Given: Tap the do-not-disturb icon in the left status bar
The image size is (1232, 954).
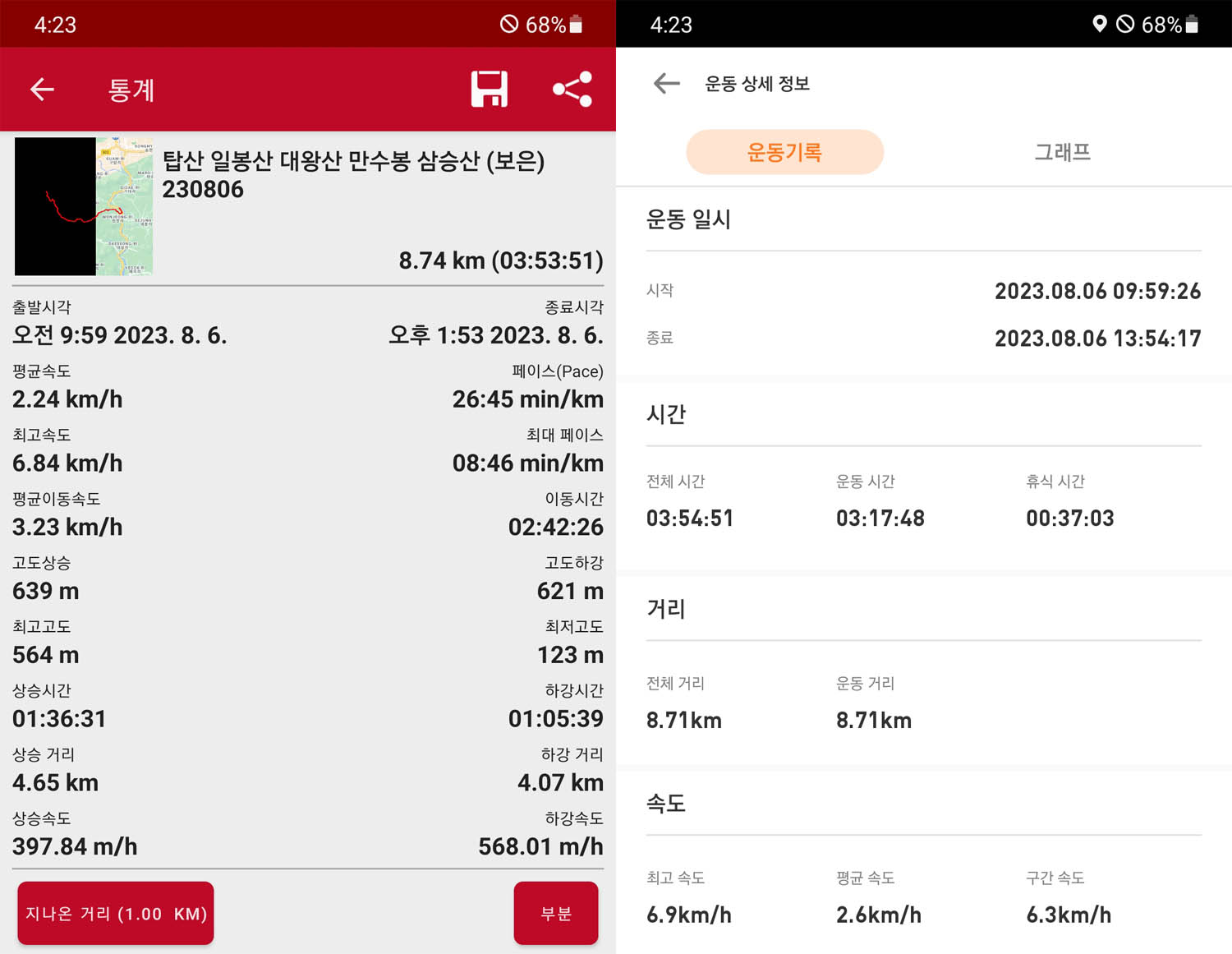Looking at the screenshot, I should pos(508,24).
